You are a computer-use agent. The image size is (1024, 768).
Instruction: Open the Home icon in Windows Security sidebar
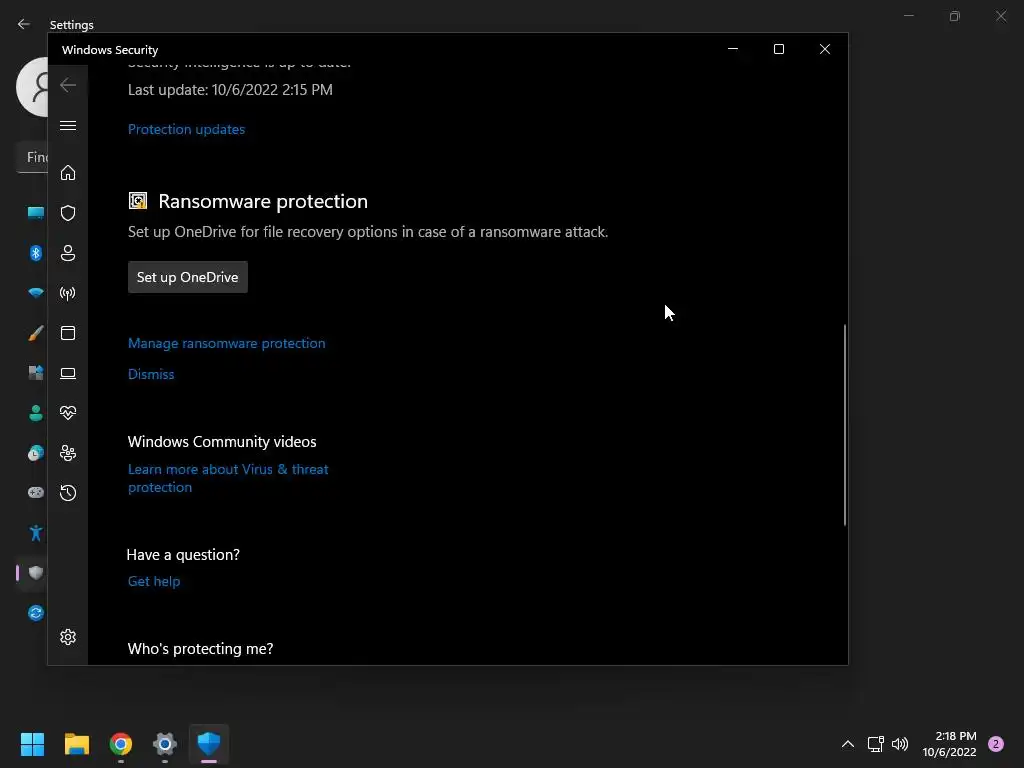coord(68,172)
